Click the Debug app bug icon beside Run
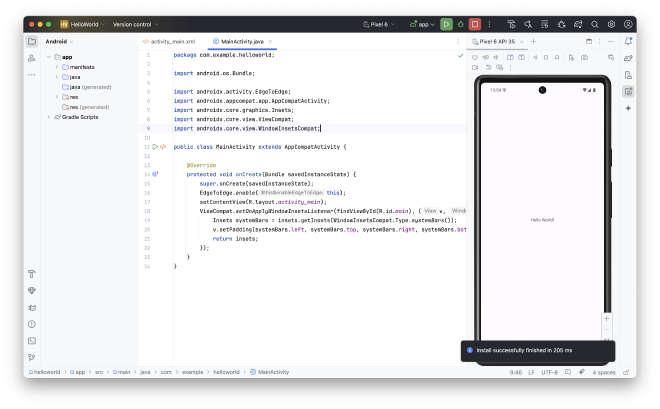Viewport: 660px width, 409px height. click(460, 24)
